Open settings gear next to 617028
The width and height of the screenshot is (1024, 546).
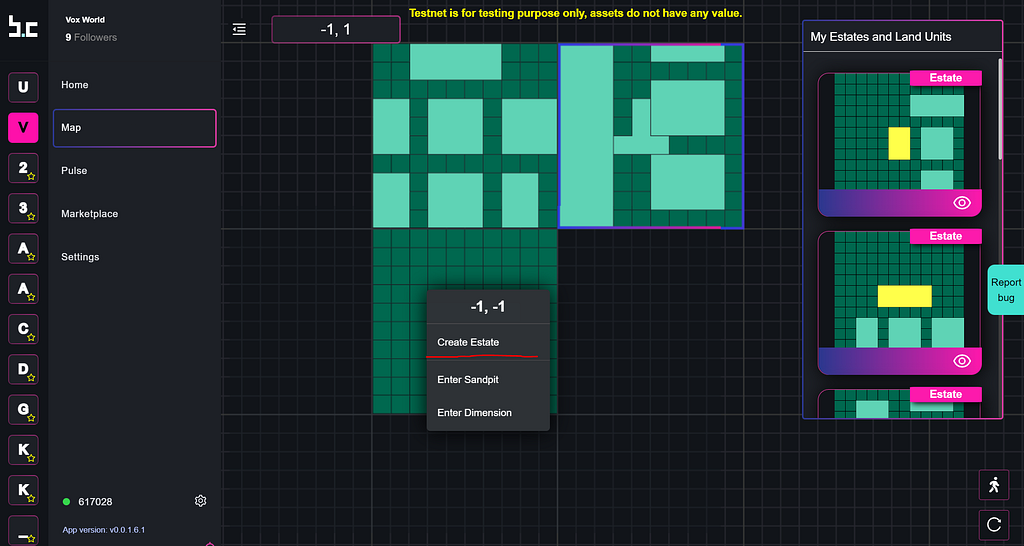pos(200,501)
